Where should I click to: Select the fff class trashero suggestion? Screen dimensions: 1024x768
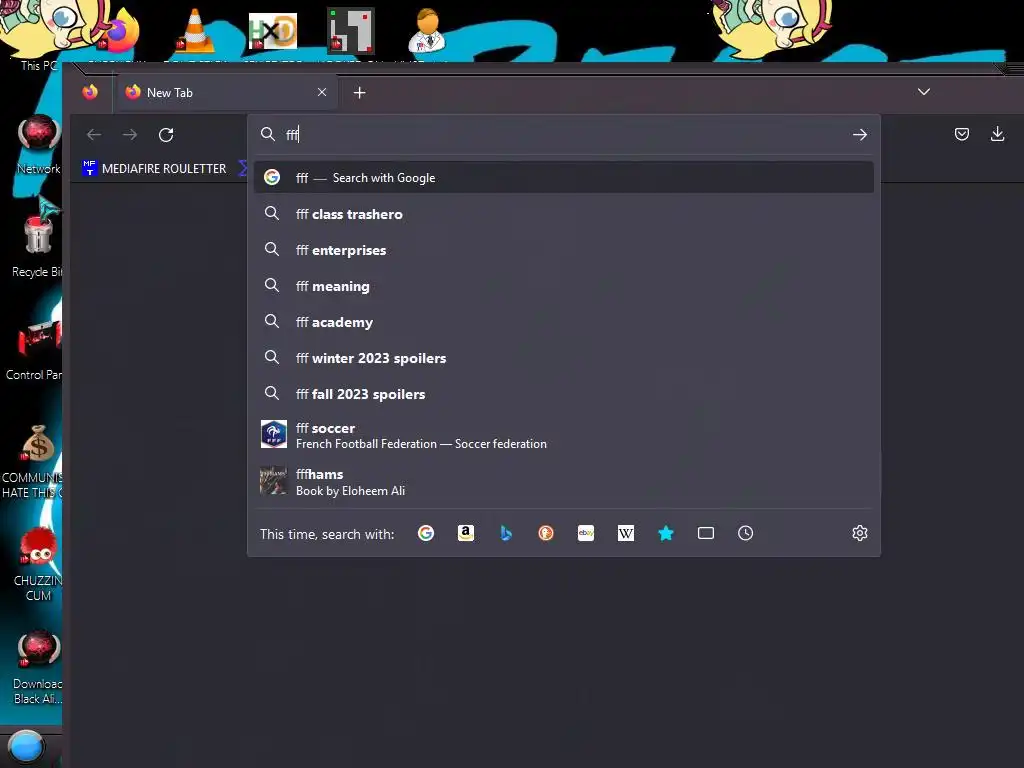pos(563,214)
